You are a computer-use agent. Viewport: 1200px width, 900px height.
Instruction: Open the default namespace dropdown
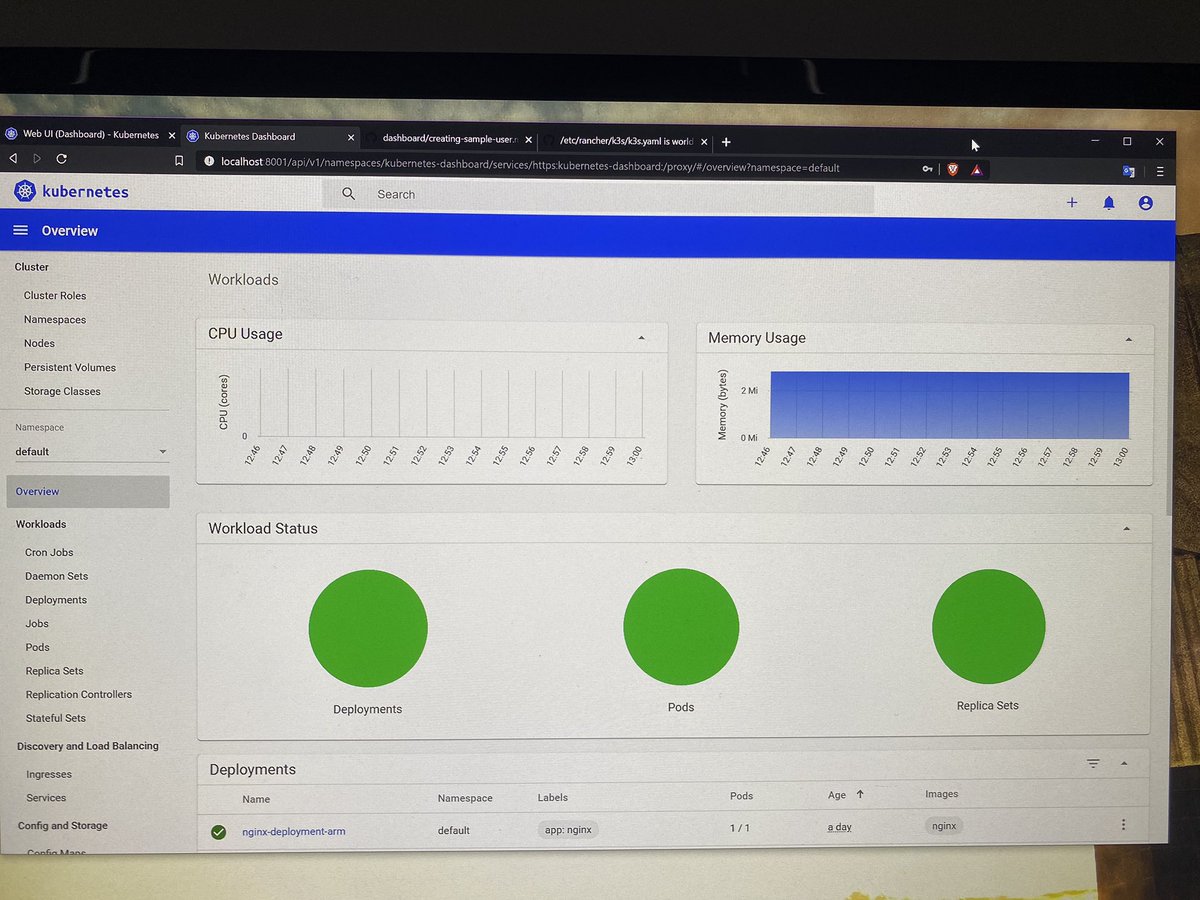pyautogui.click(x=91, y=452)
